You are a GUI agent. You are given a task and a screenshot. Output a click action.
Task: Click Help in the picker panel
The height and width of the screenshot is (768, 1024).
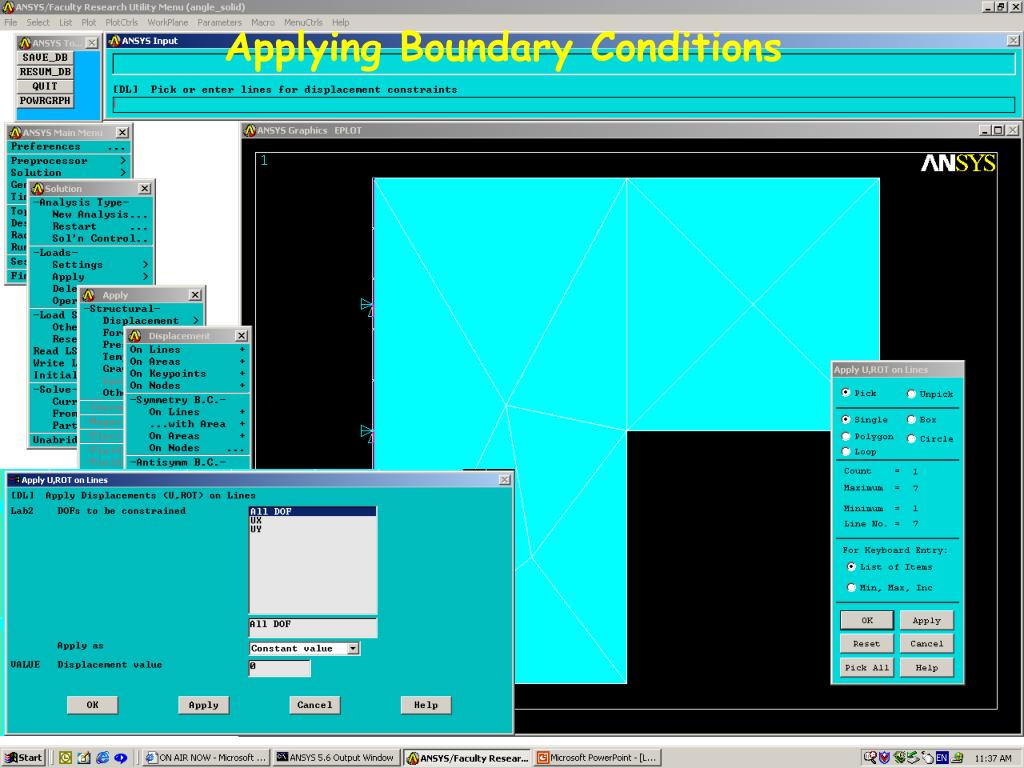(926, 667)
